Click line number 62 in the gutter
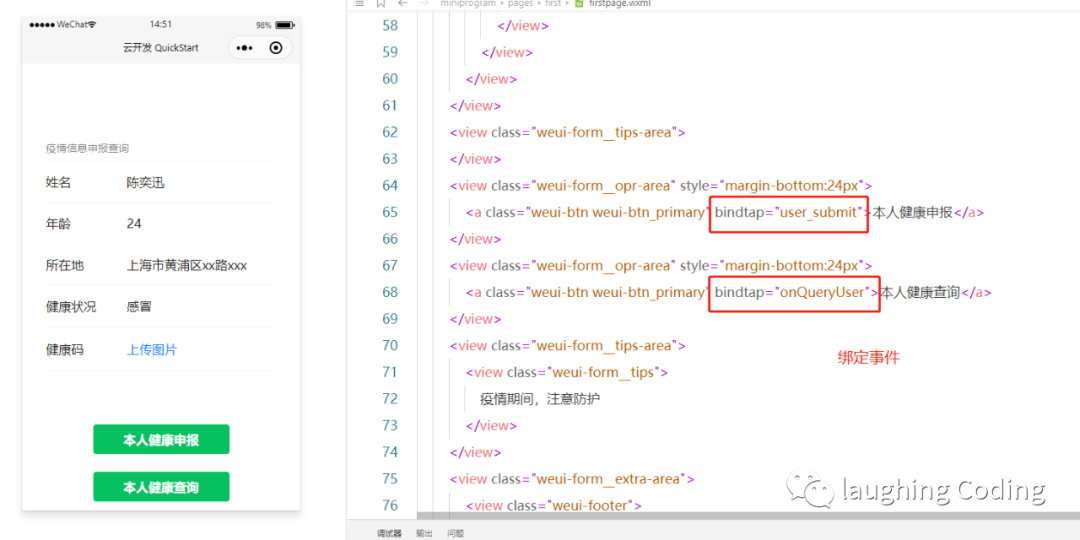This screenshot has width=1080, height=540. tap(390, 132)
